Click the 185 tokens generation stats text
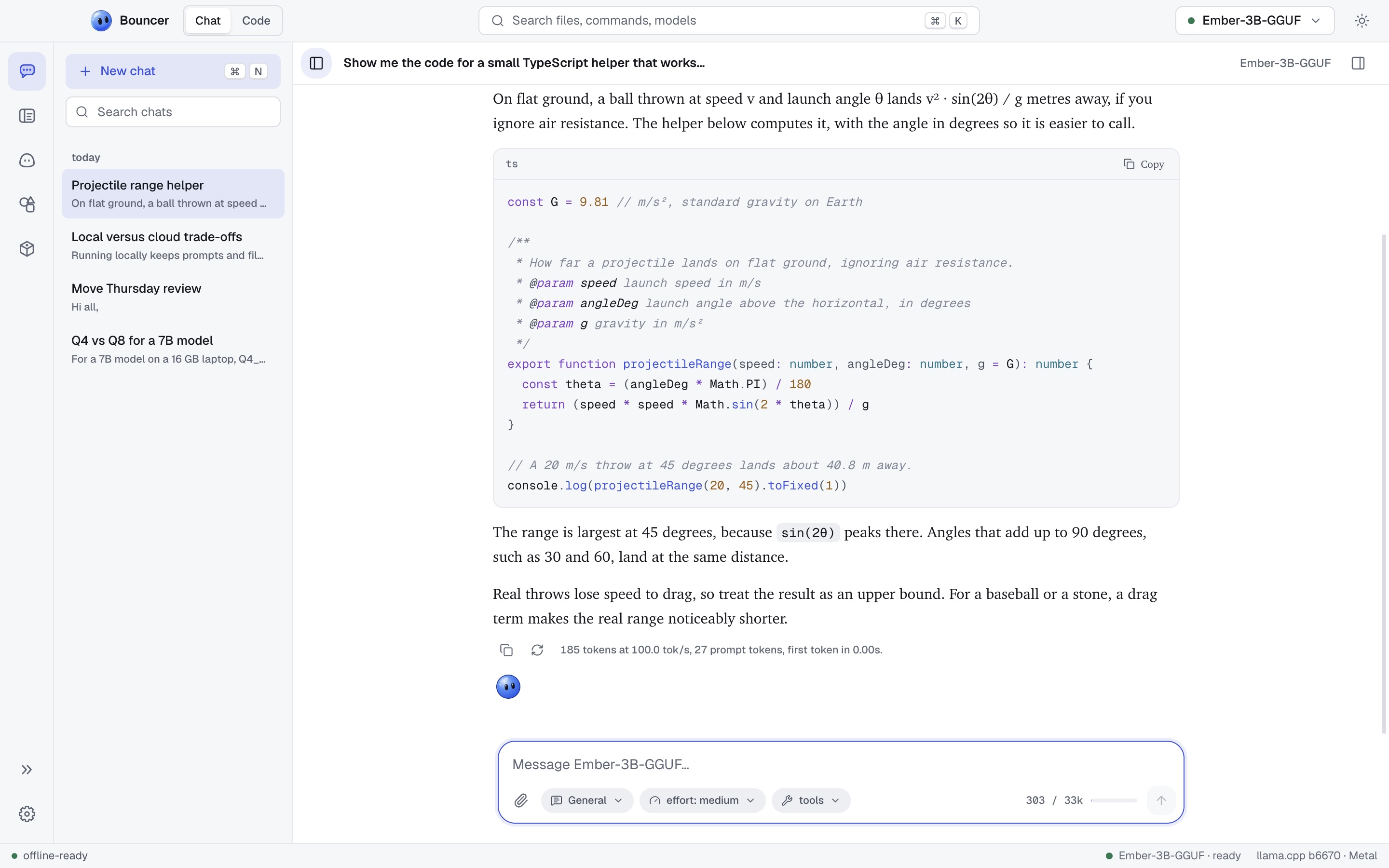The height and width of the screenshot is (868, 1389). pos(722,650)
